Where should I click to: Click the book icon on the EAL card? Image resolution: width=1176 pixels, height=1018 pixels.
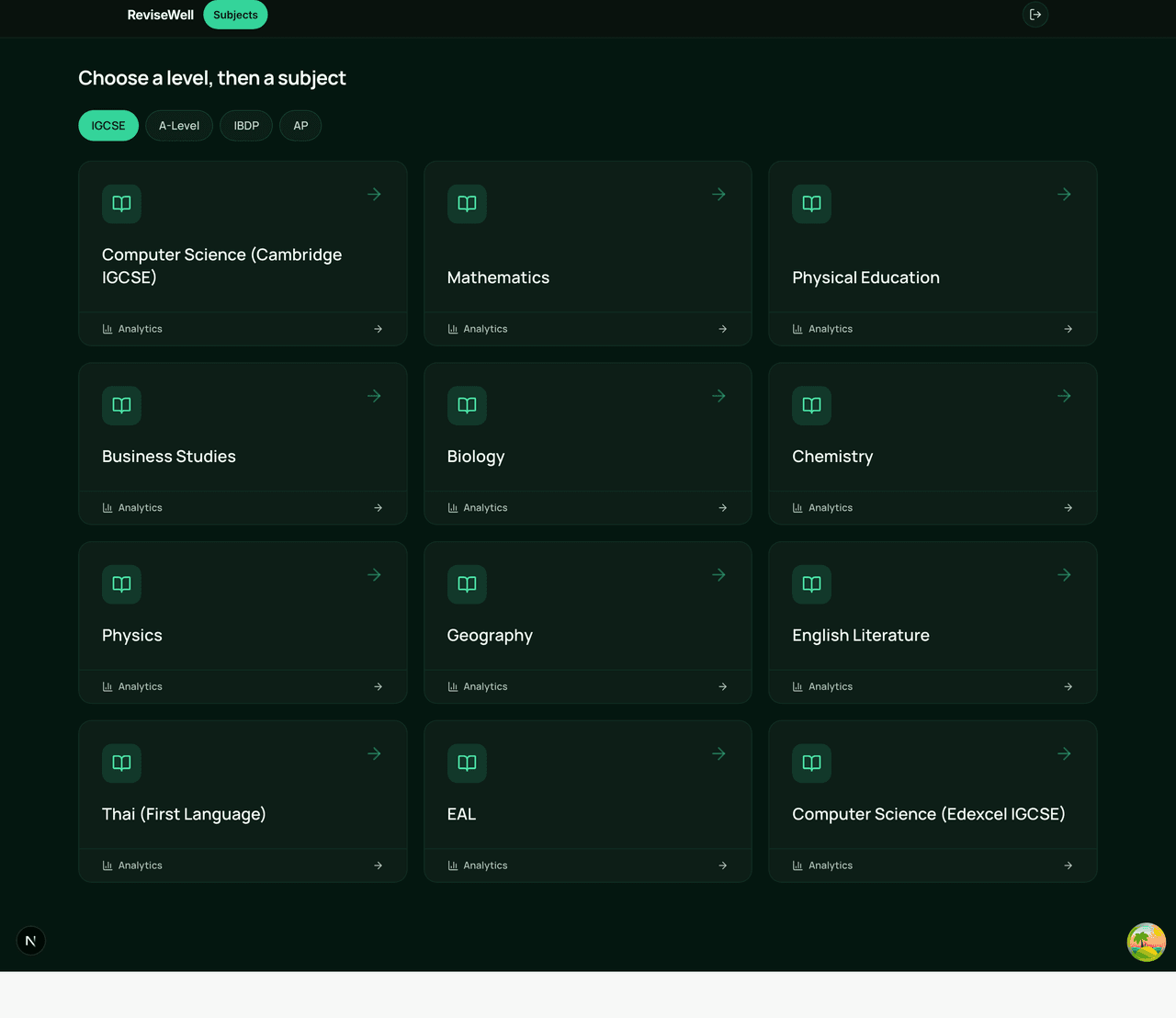(467, 763)
